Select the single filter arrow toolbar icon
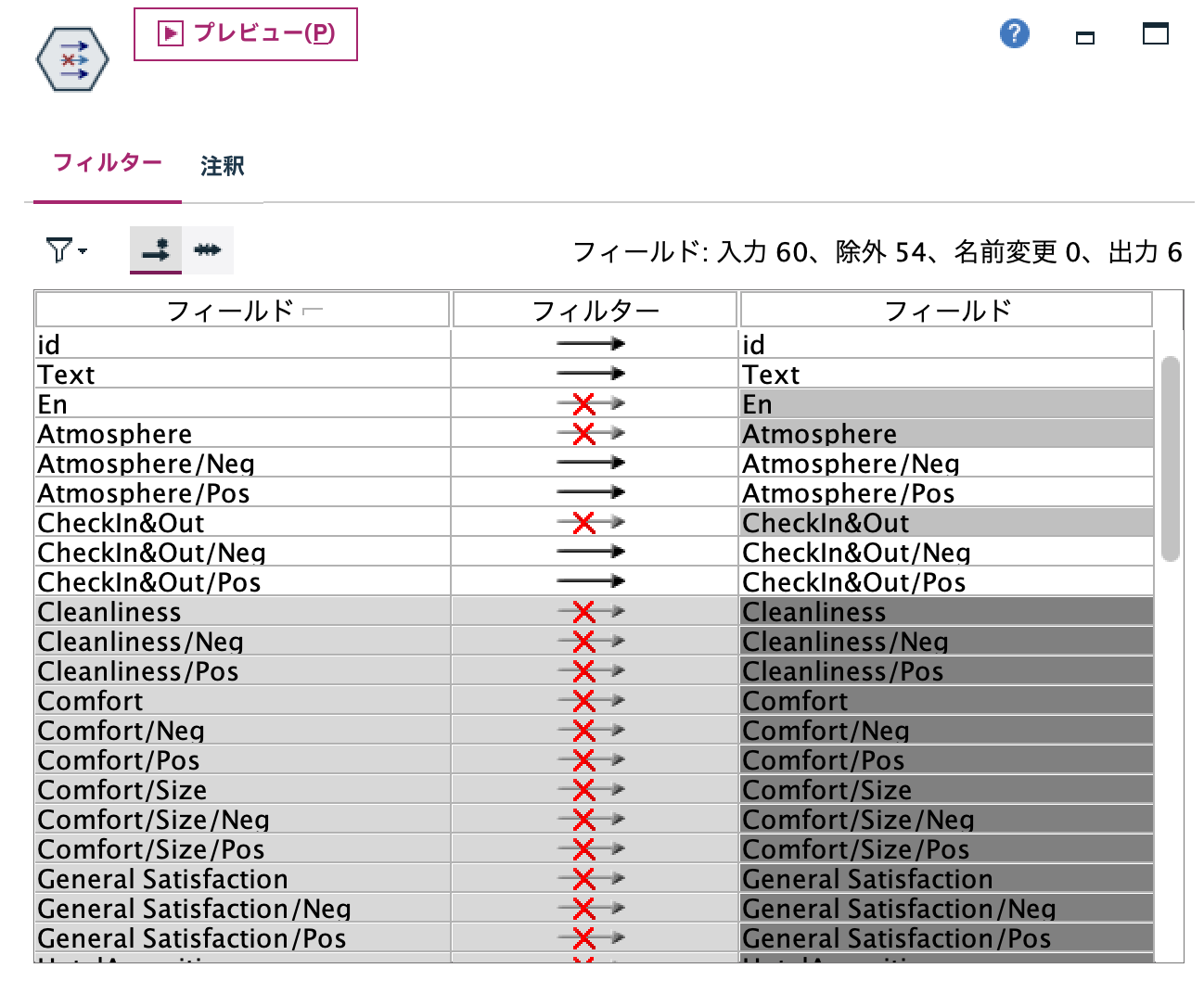This screenshot has height=981, width=1204. point(154,248)
